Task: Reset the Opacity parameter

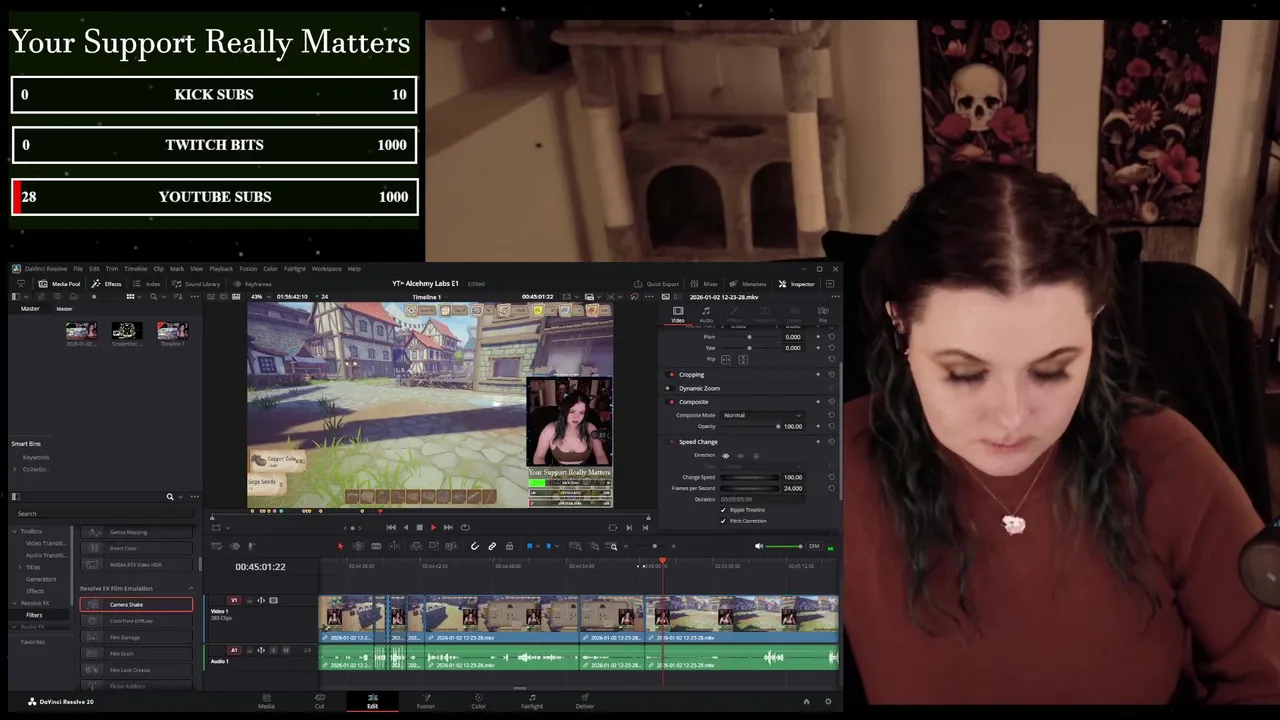Action: pos(831,426)
